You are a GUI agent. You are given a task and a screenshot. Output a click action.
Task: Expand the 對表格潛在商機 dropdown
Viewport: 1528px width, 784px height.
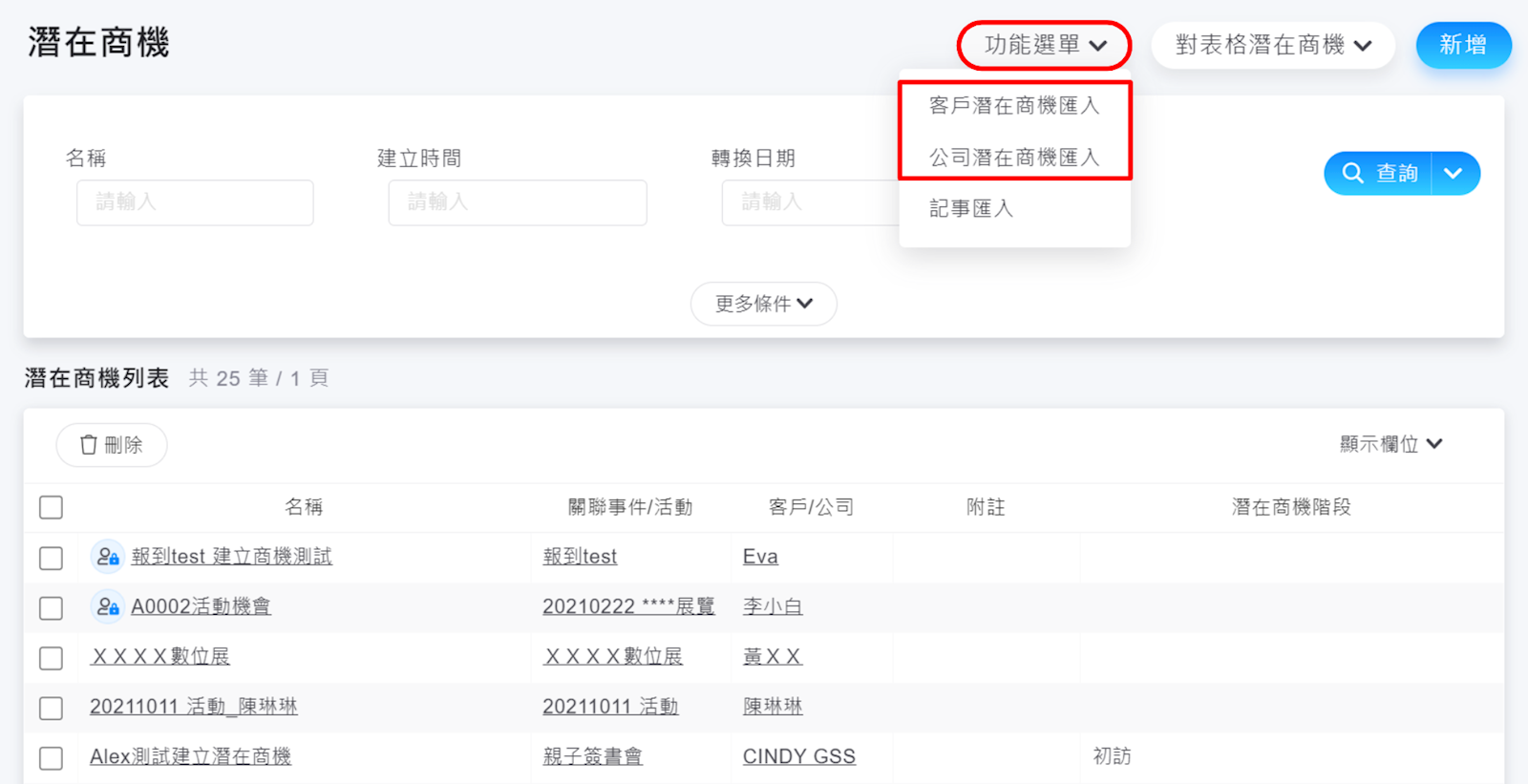click(1272, 45)
